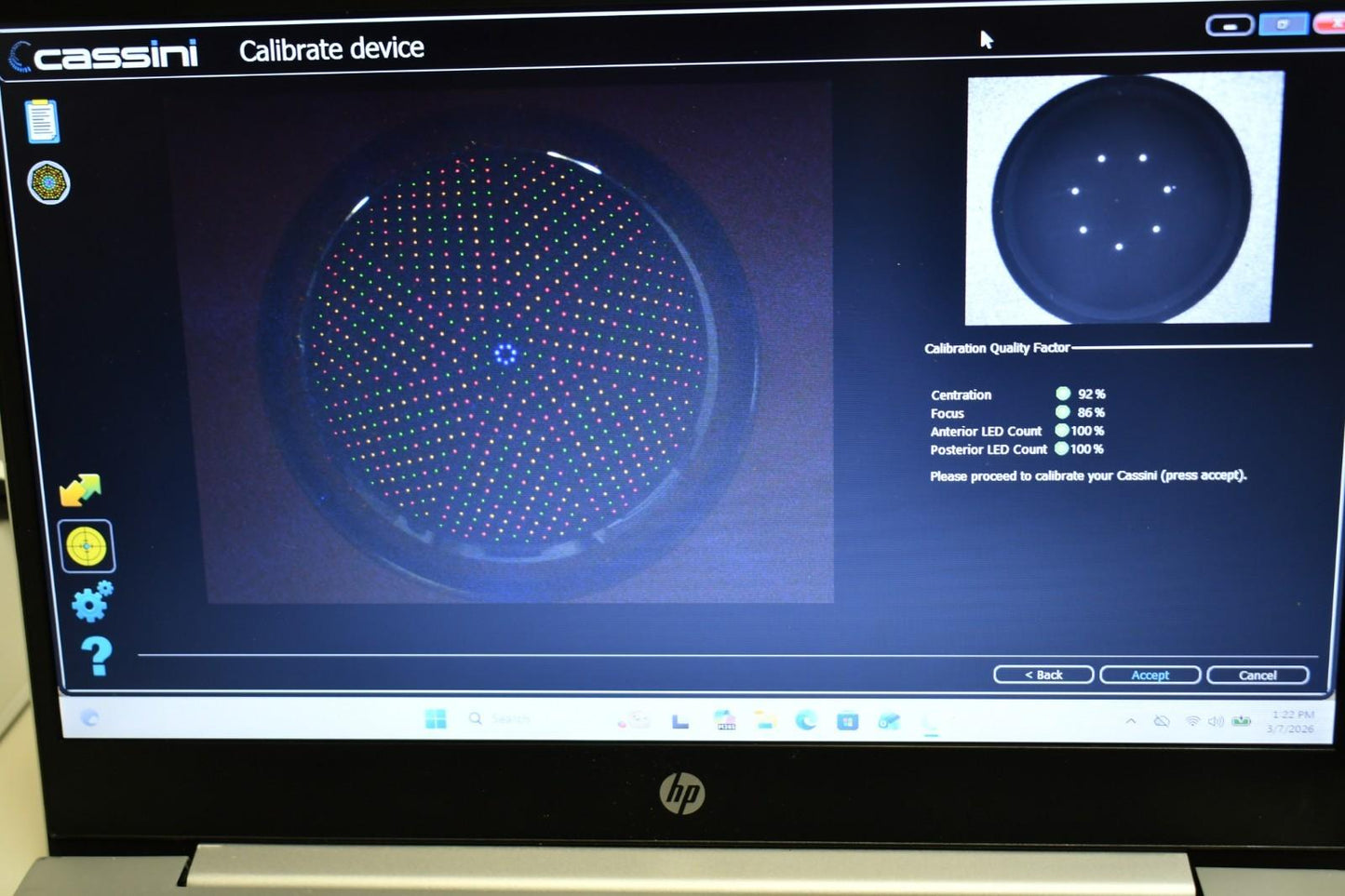Image resolution: width=1345 pixels, height=896 pixels.
Task: Click the Centration 92 % status indicator
Action: (x=1063, y=394)
